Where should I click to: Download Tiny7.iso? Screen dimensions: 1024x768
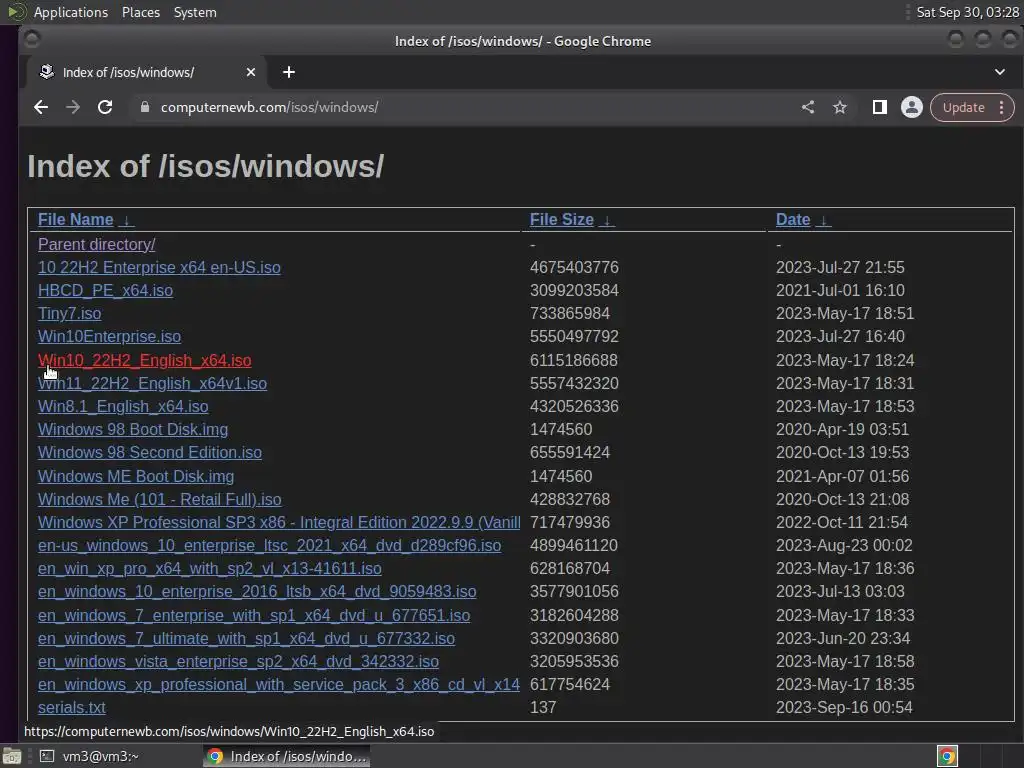69,313
